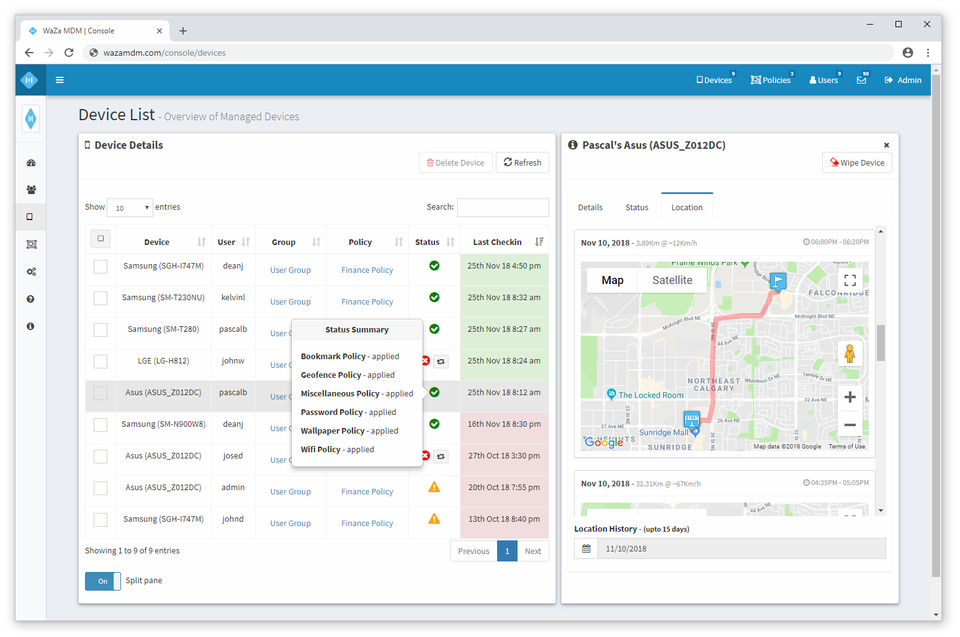
Task: Click the map zoom in plus button
Action: pyautogui.click(x=850, y=397)
